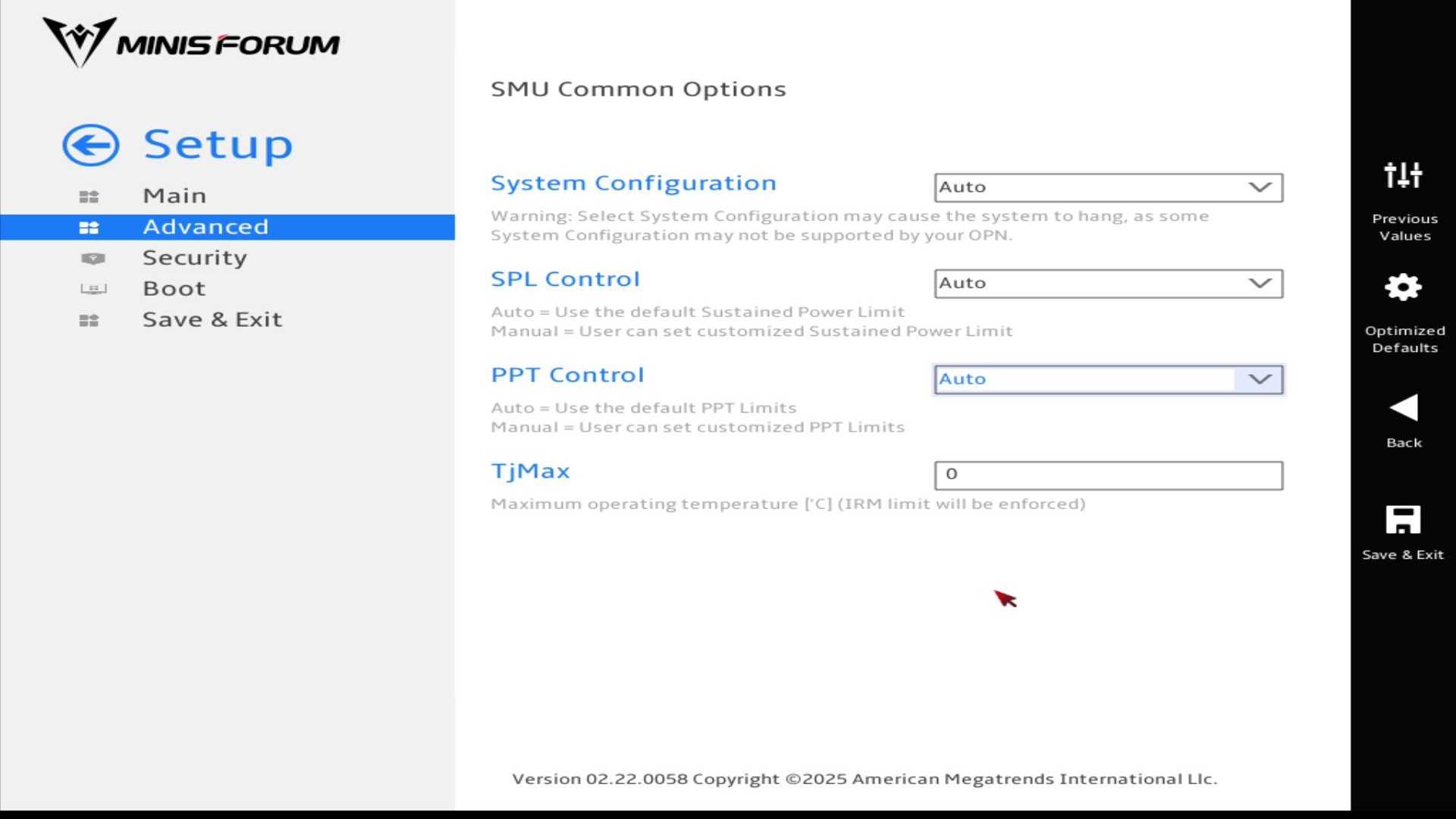Click the TjMax value input field
This screenshot has height=819, width=1456.
1108,475
